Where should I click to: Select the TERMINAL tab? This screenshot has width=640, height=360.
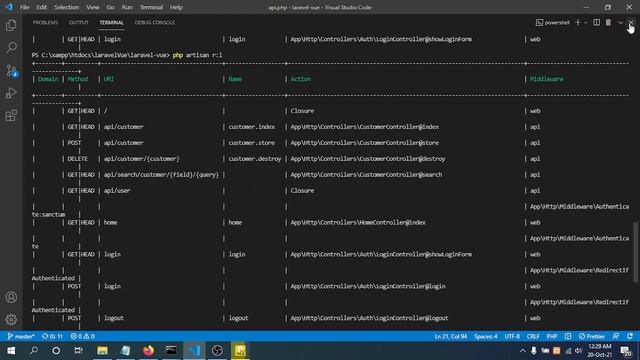click(111, 22)
